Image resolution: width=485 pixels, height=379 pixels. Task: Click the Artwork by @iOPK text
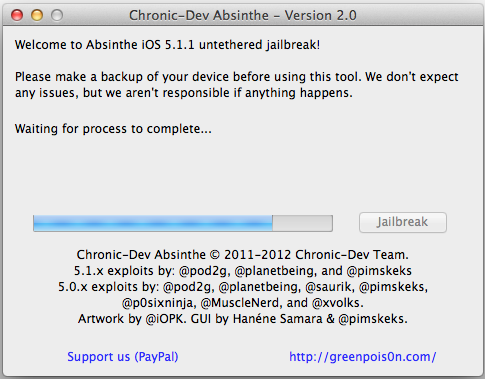click(132, 319)
